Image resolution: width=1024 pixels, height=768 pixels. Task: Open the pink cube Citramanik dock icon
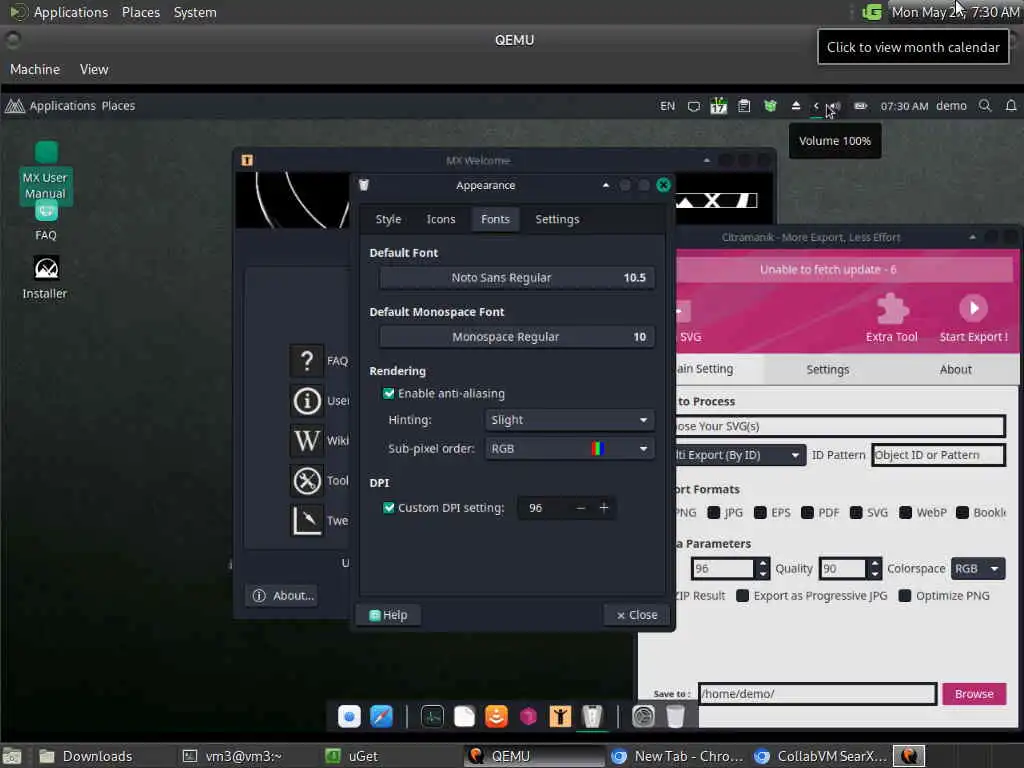click(528, 716)
